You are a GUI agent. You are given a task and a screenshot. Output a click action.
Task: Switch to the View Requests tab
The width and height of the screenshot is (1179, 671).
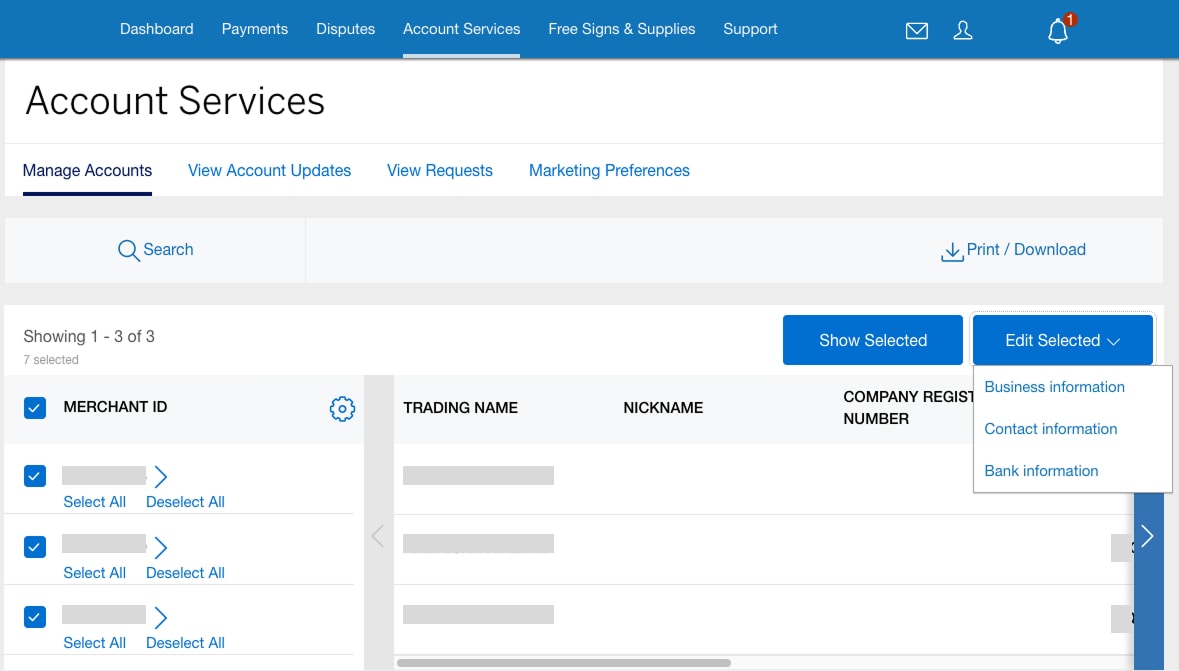pos(440,170)
